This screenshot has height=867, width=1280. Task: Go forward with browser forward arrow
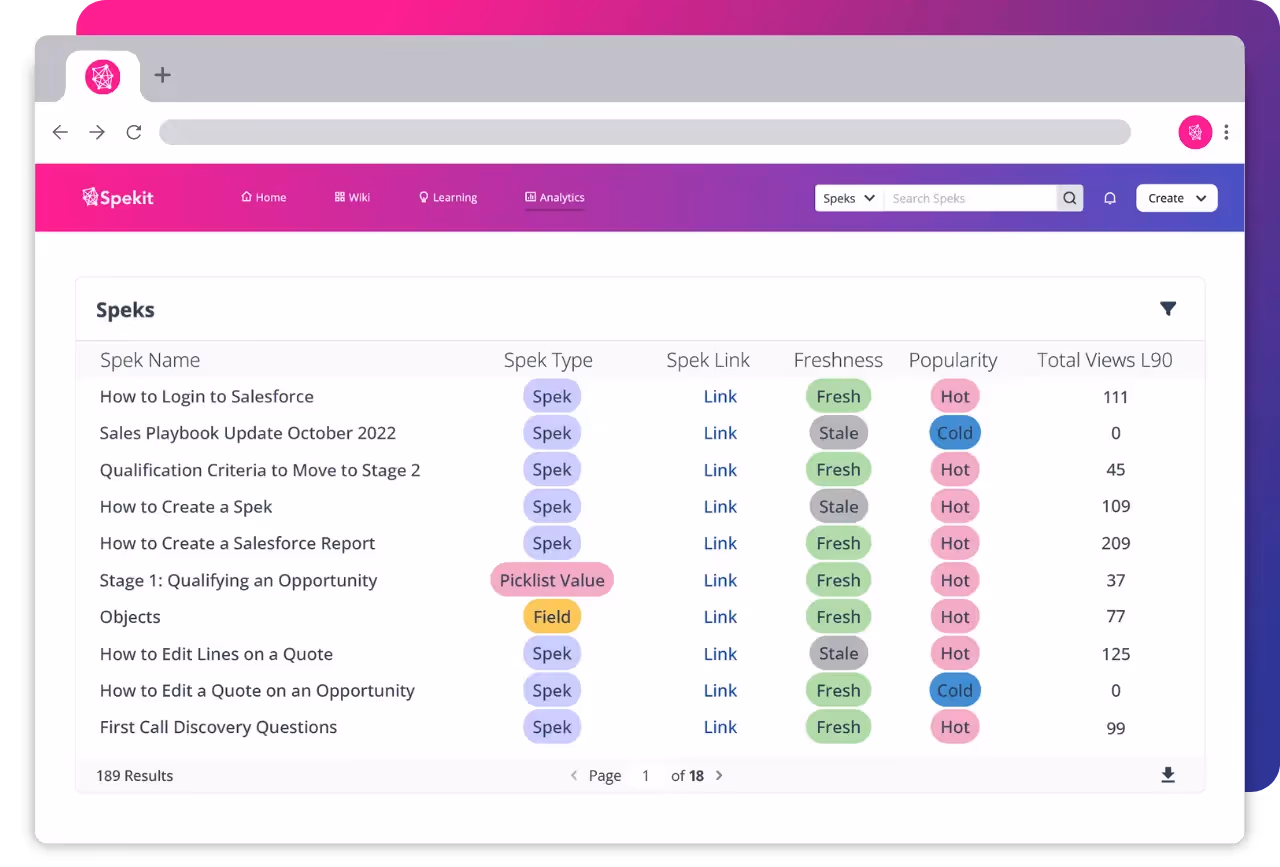[x=97, y=132]
